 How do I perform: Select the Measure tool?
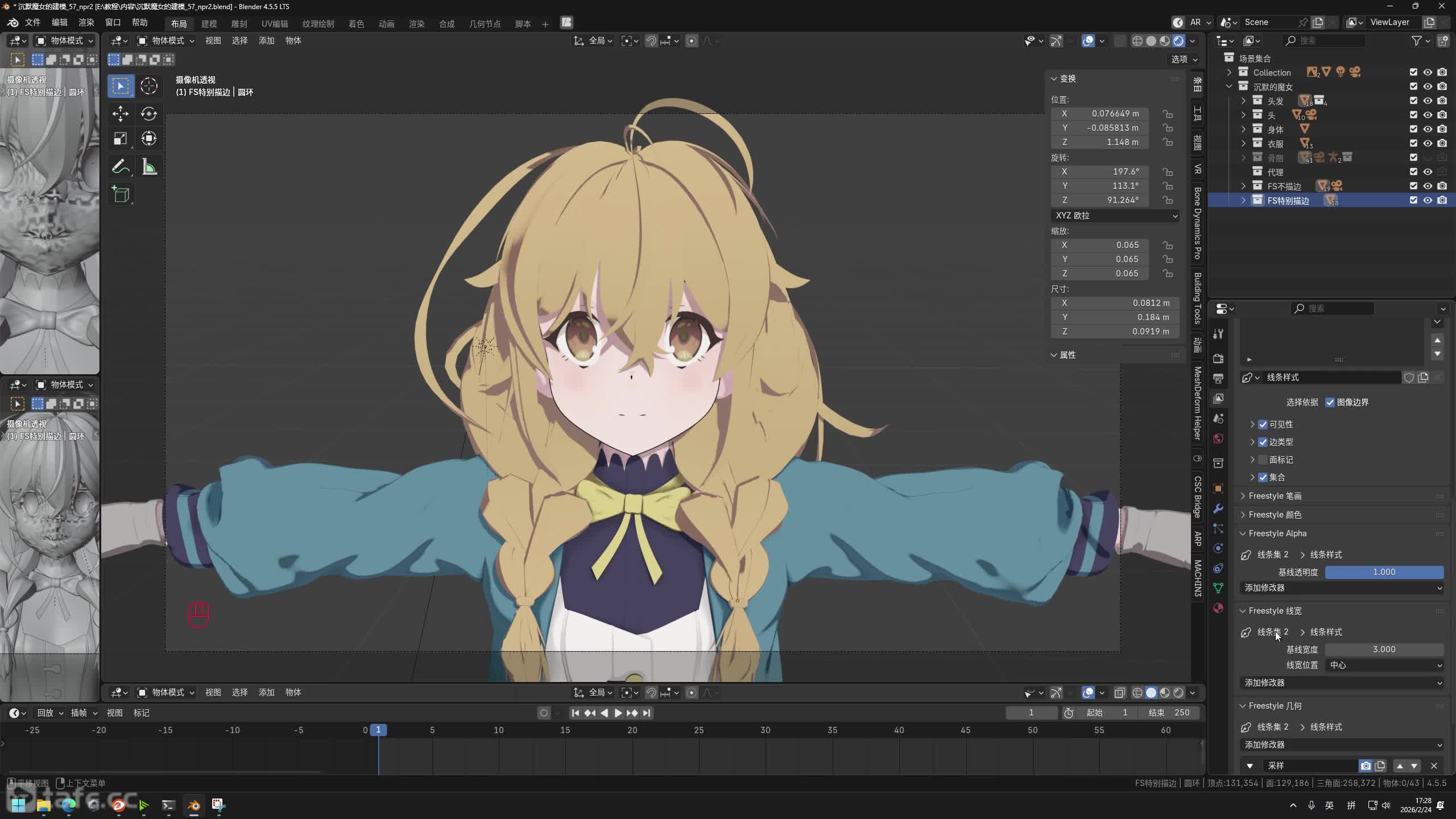pyautogui.click(x=148, y=167)
